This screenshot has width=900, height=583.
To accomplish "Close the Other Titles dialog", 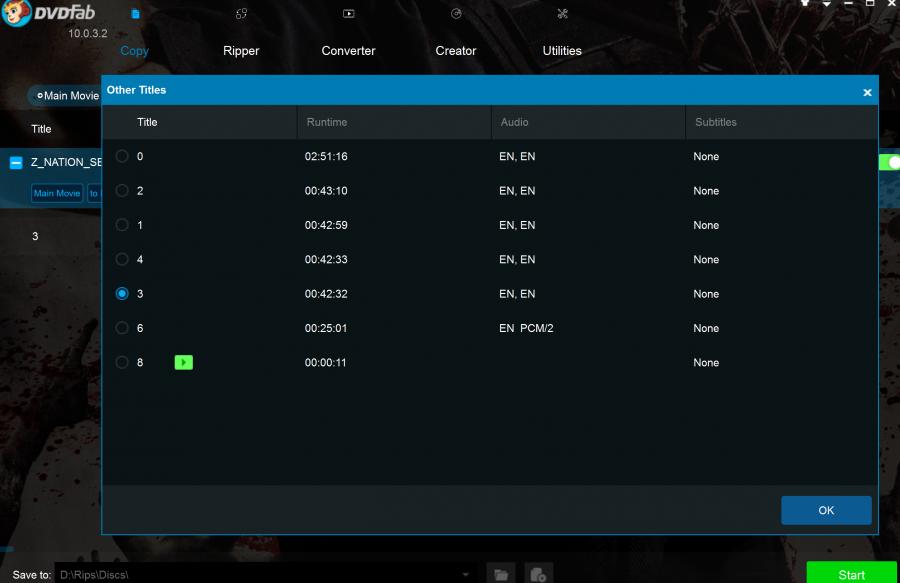I will coord(867,92).
